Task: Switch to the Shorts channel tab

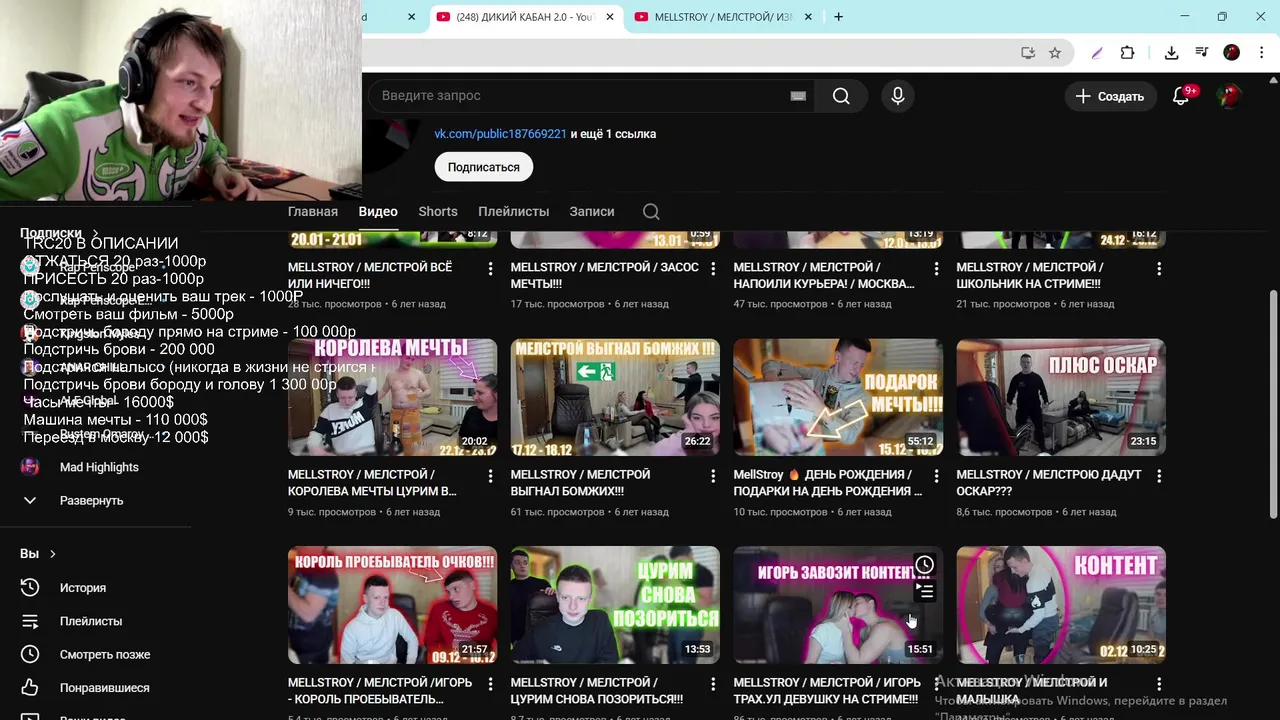Action: pyautogui.click(x=438, y=211)
